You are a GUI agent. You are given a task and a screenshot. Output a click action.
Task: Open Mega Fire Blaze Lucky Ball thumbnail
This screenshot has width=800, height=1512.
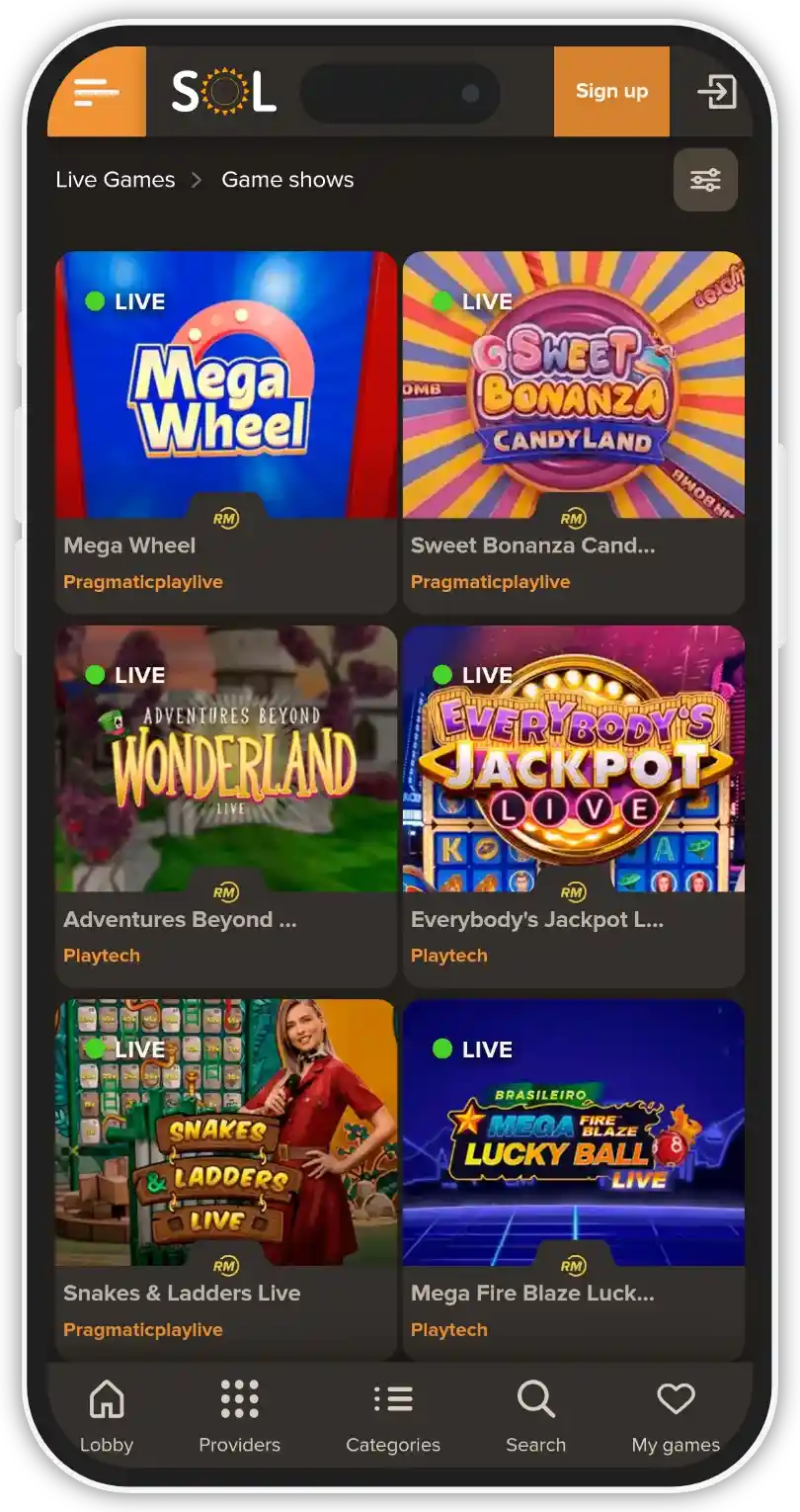(574, 1133)
